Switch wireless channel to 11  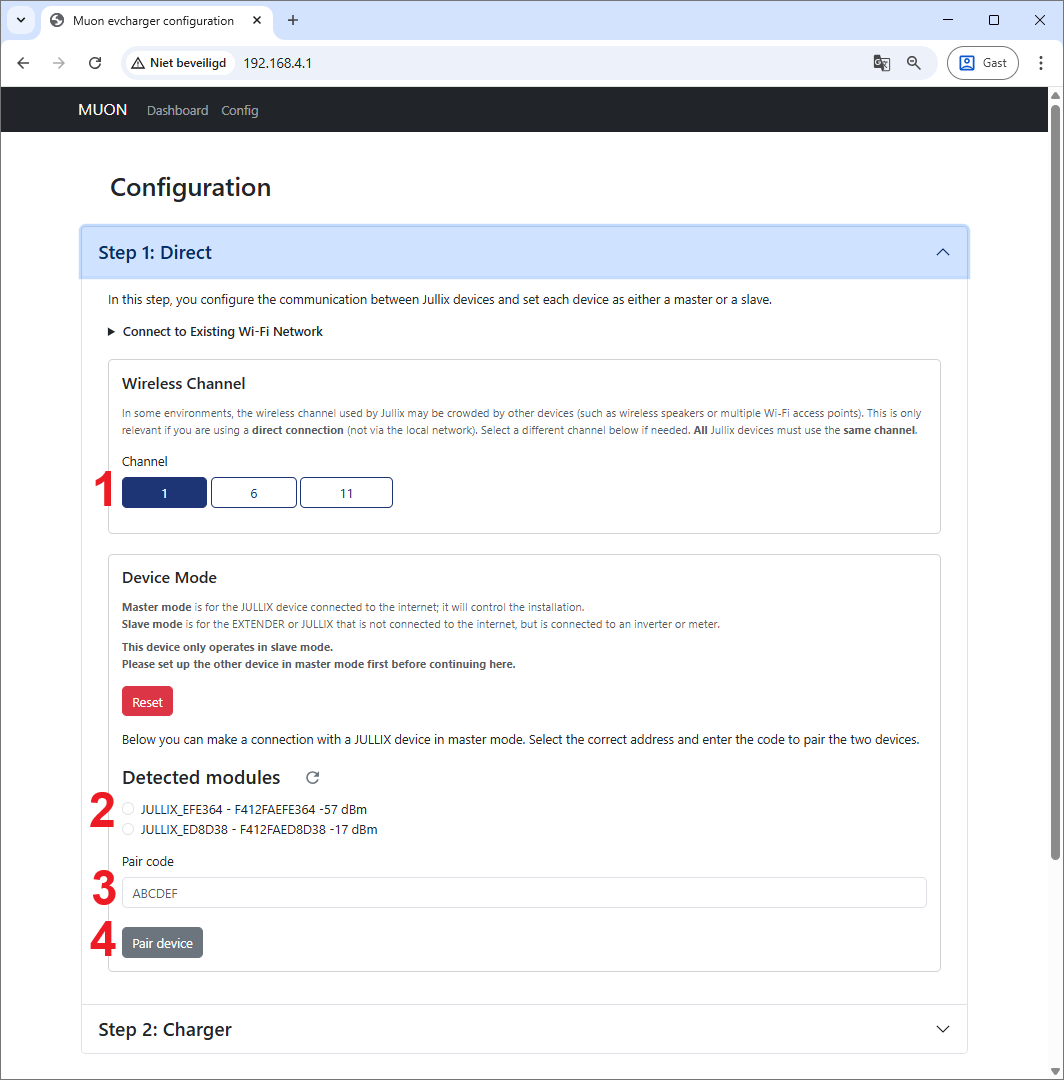pyautogui.click(x=346, y=493)
